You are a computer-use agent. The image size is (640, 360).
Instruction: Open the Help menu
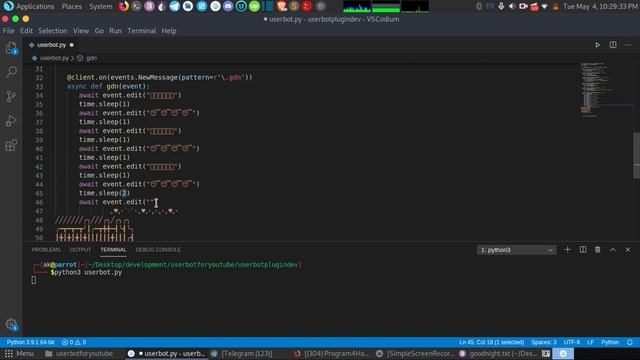click(169, 31)
